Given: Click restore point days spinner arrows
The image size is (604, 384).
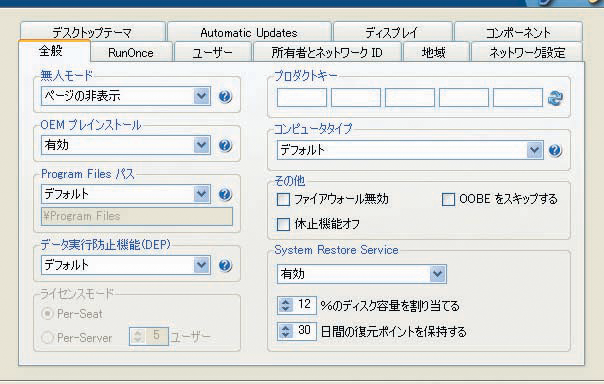Looking at the screenshot, I should (285, 331).
